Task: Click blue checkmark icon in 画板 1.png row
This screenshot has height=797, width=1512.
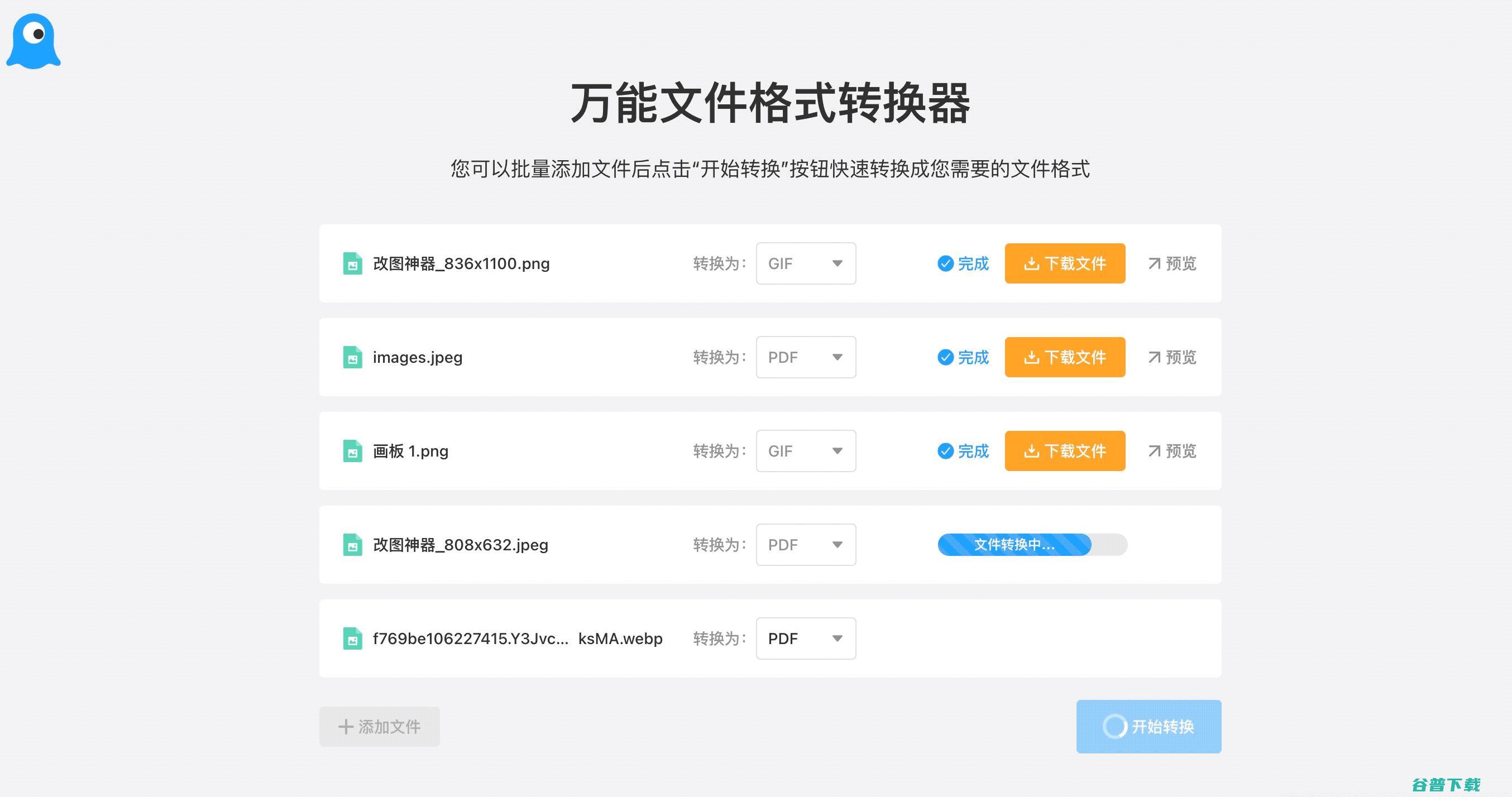Action: coord(945,451)
